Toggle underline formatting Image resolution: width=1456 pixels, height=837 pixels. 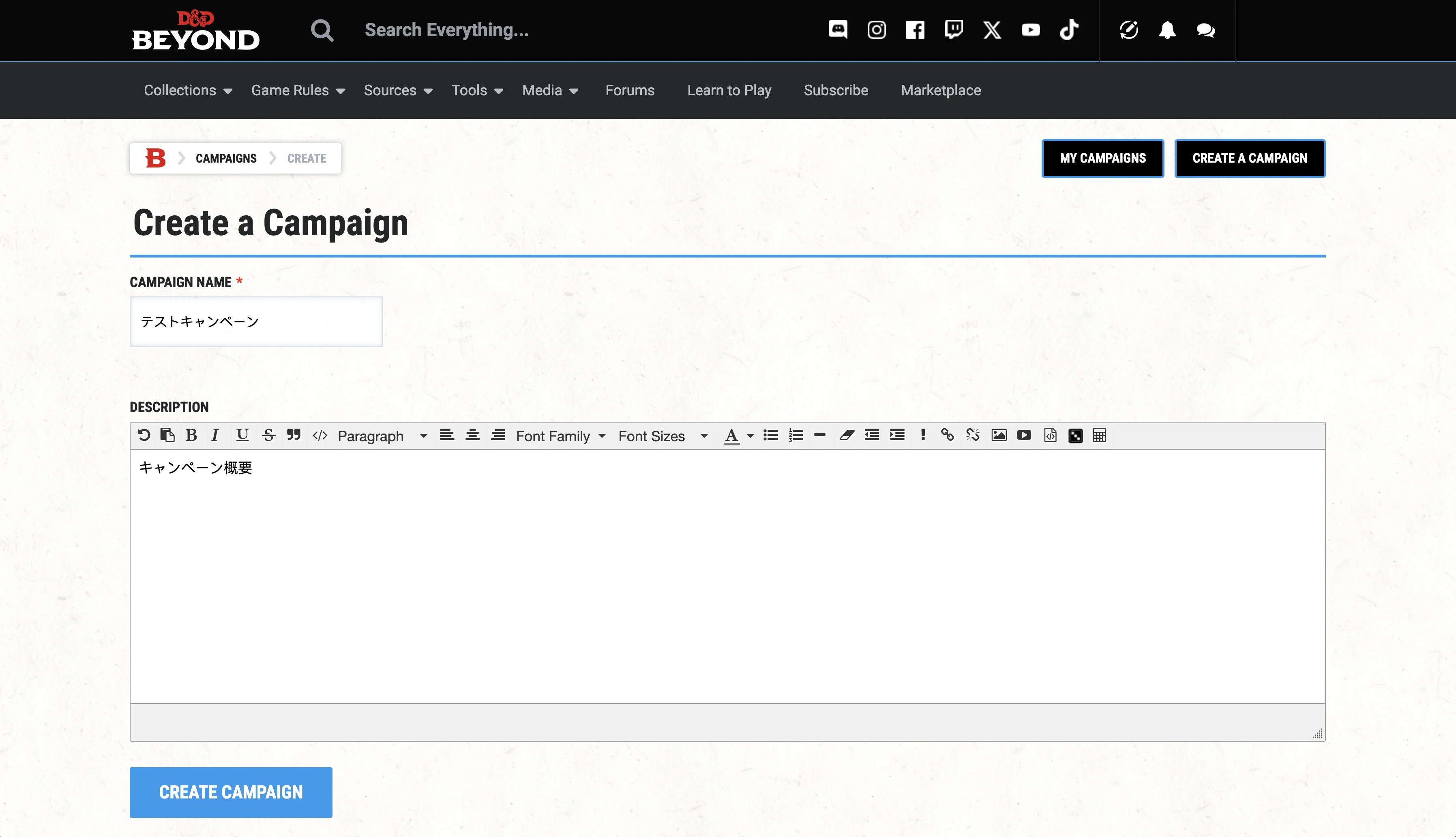point(242,435)
